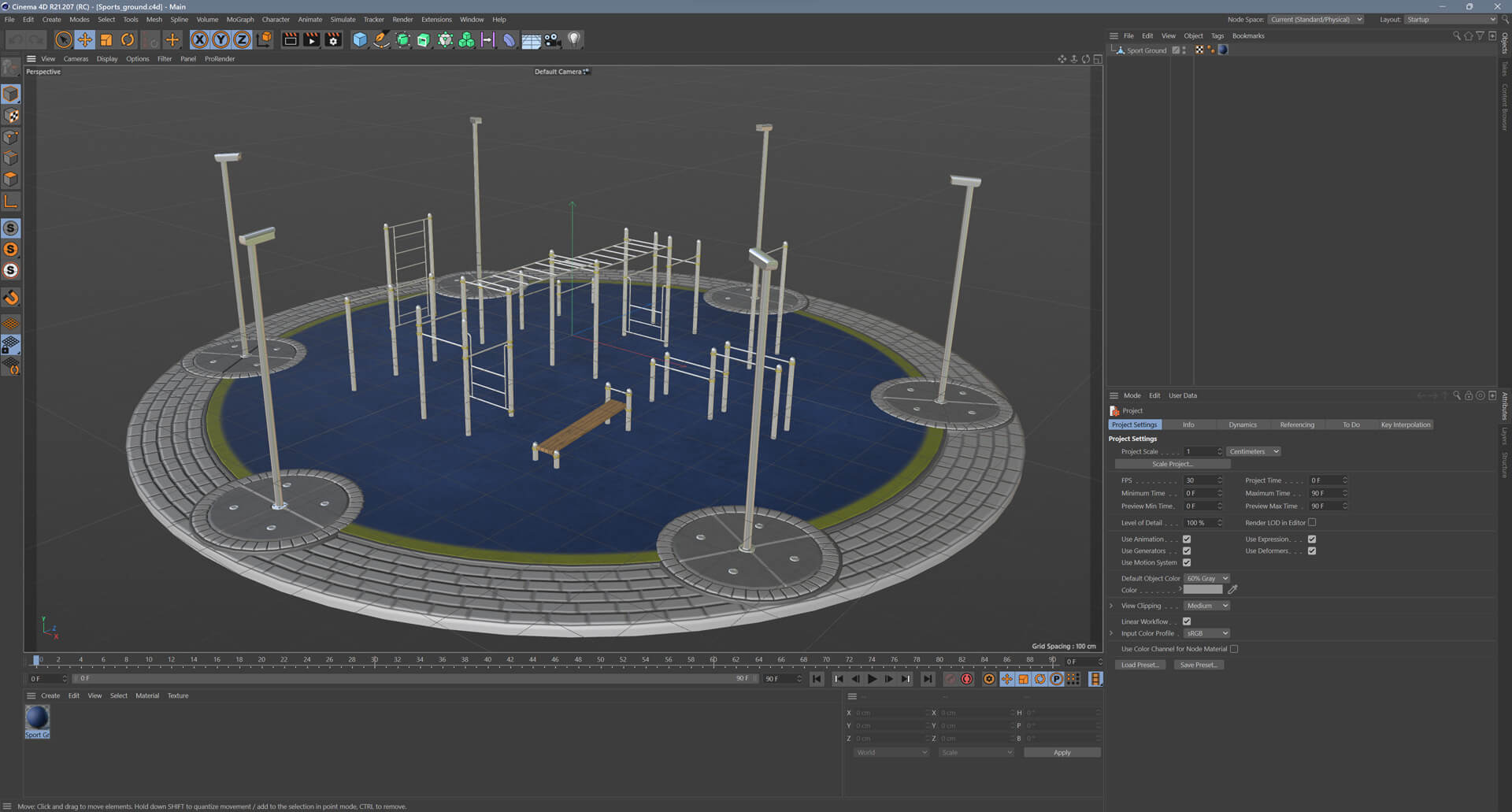This screenshot has width=1512, height=812.
Task: Open the Spline Pen tool
Action: click(x=381, y=39)
